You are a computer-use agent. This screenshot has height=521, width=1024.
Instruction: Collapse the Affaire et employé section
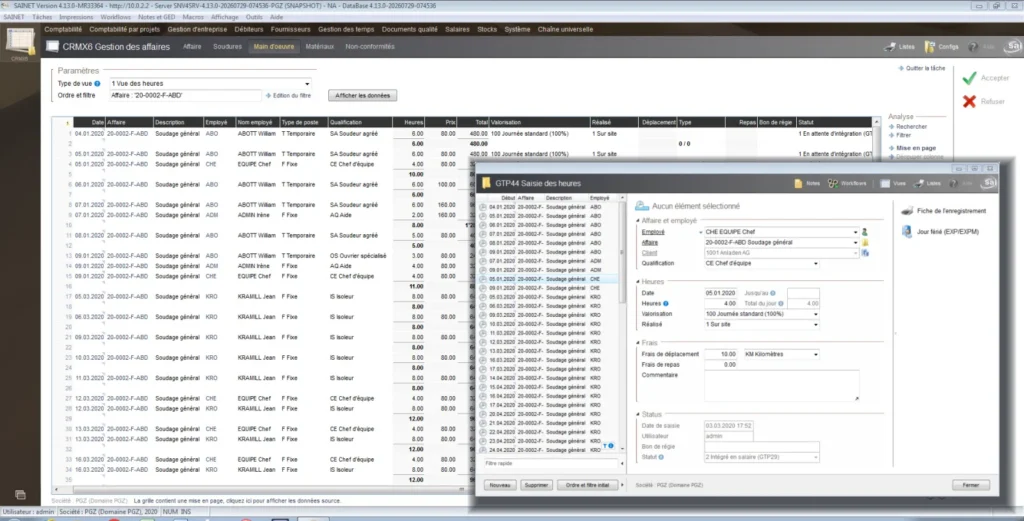(x=638, y=221)
